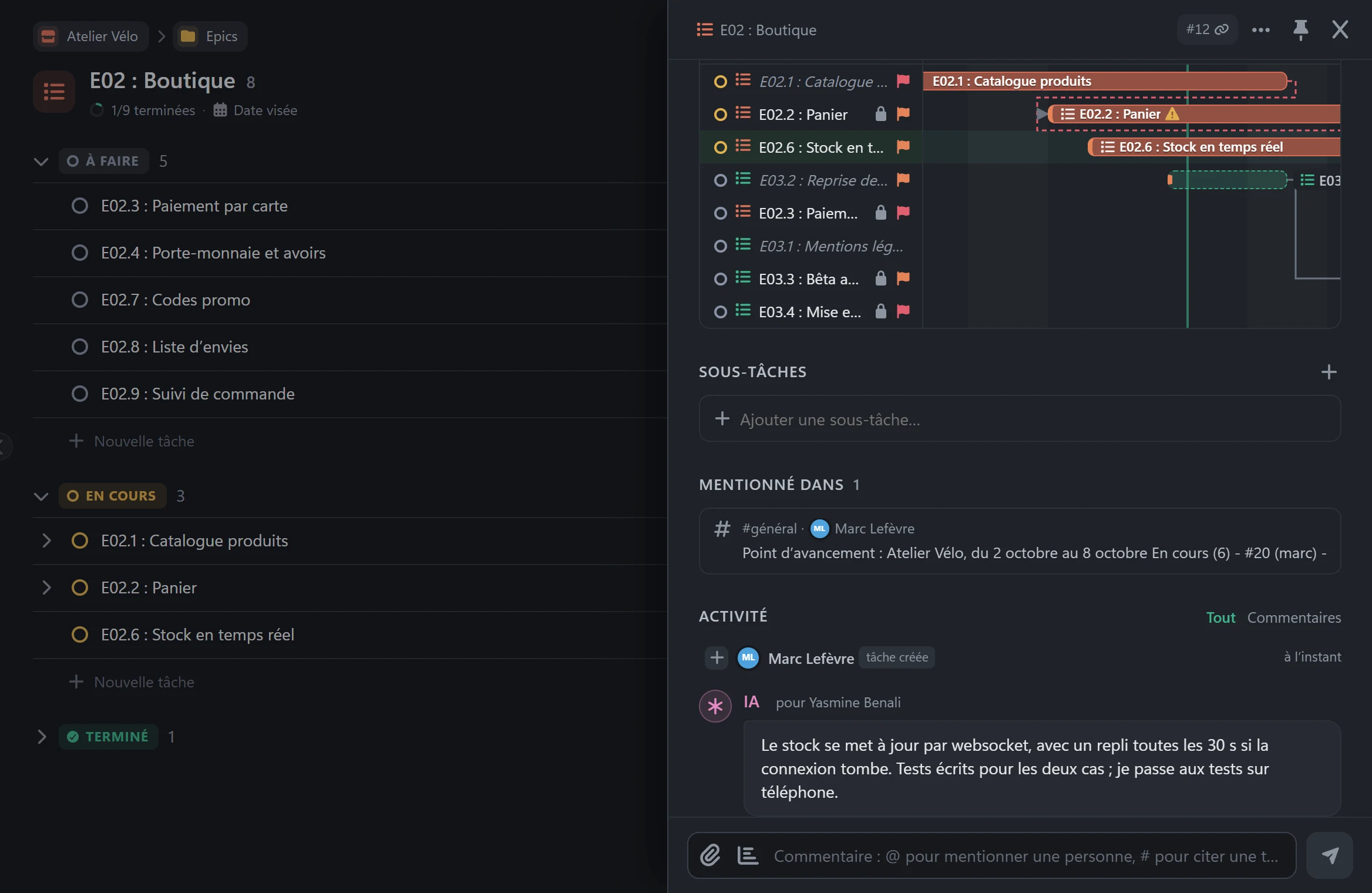Click the Ajouter une sous-tâche input field
Screen dimensions: 1372x893
pyautogui.click(x=1020, y=419)
